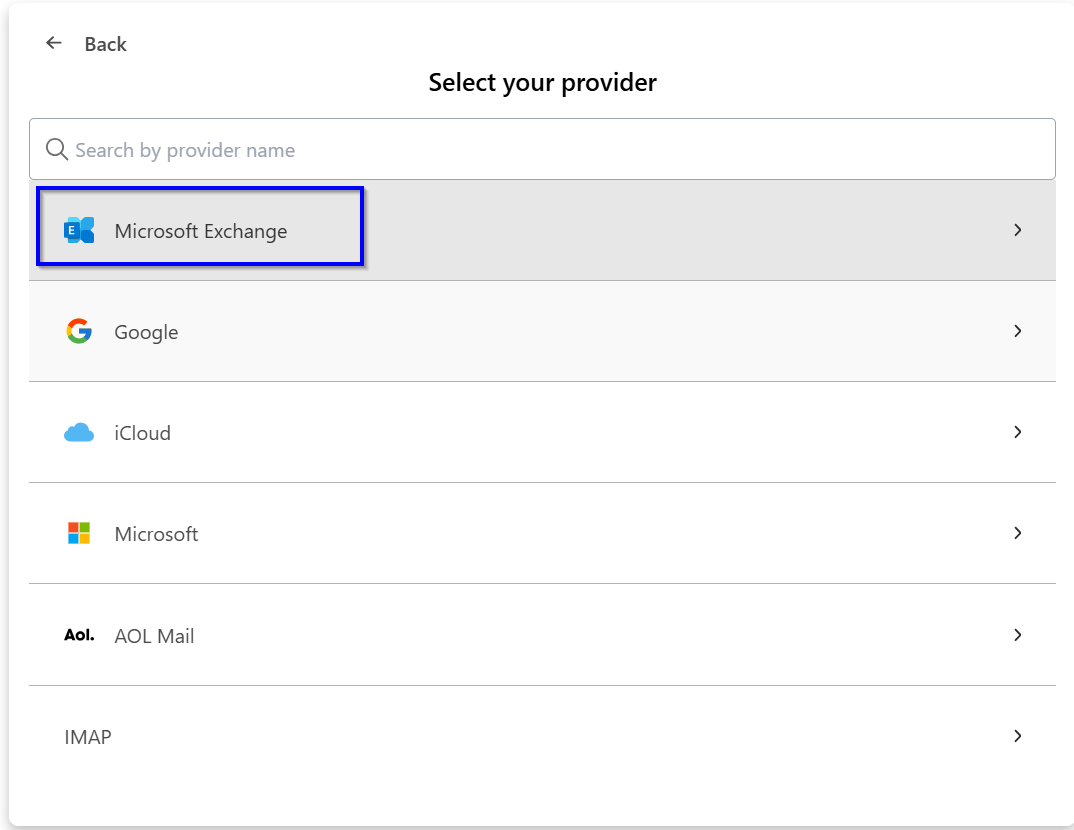
Task: Select the IMAP option
Action: click(x=88, y=737)
